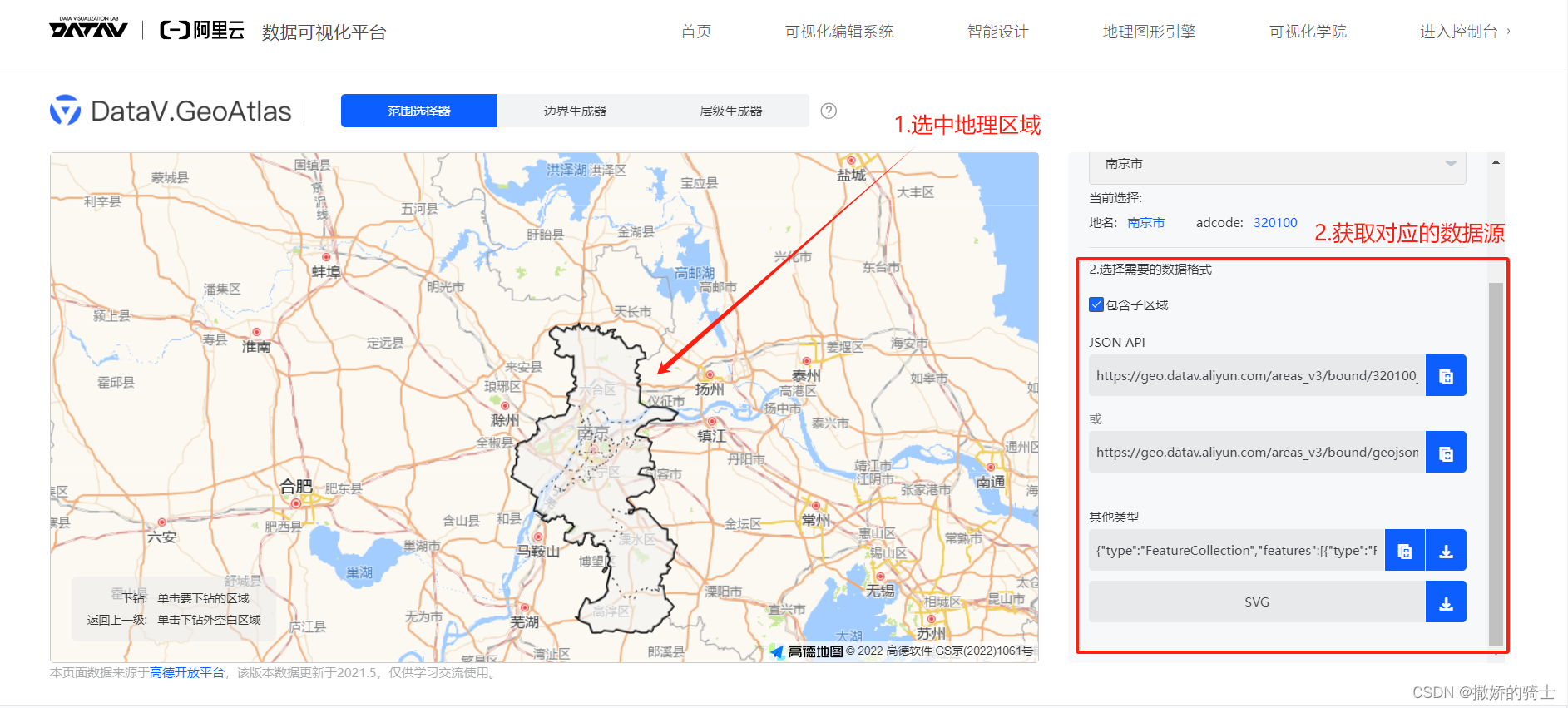Image resolution: width=1568 pixels, height=708 pixels.
Task: Focus the first JSON API URL field
Action: click(x=1257, y=376)
